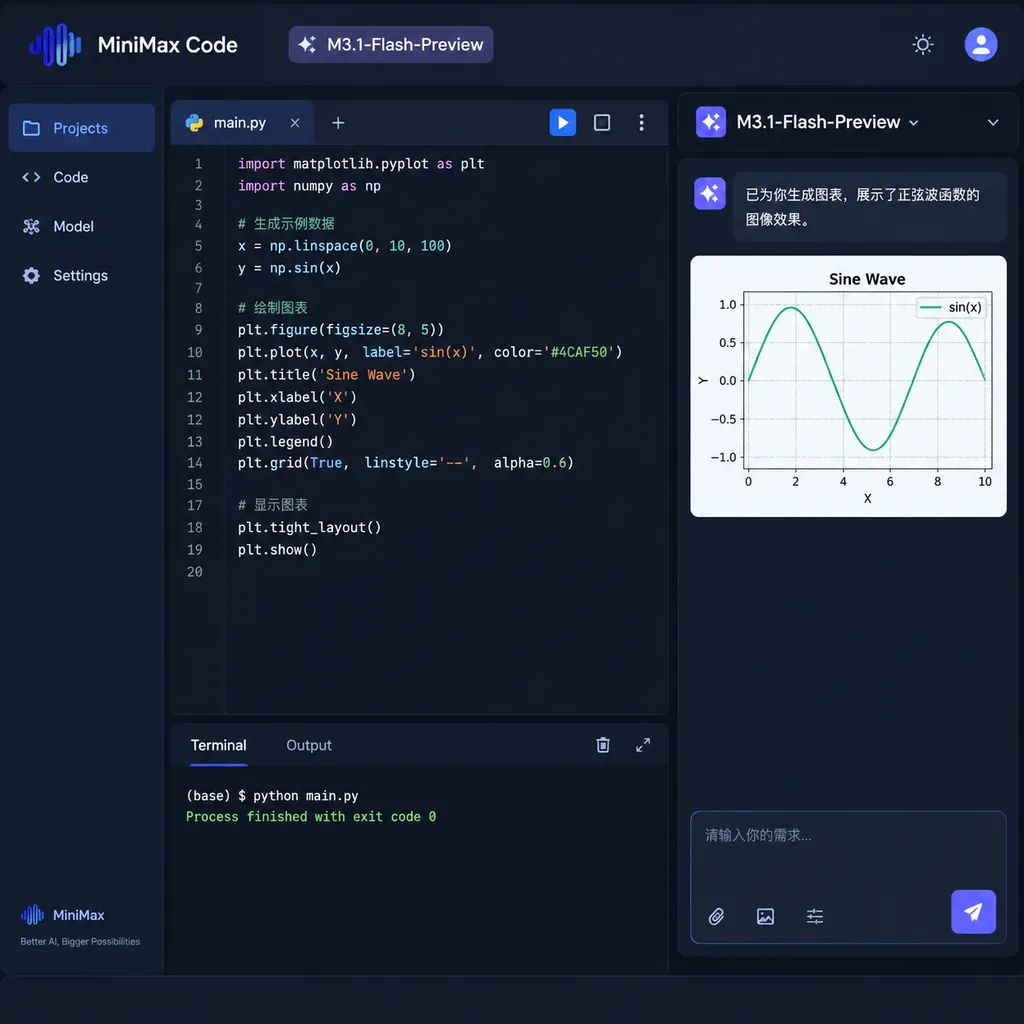Expand the terminal panel to fullscreen
The image size is (1024, 1024).
tap(643, 744)
